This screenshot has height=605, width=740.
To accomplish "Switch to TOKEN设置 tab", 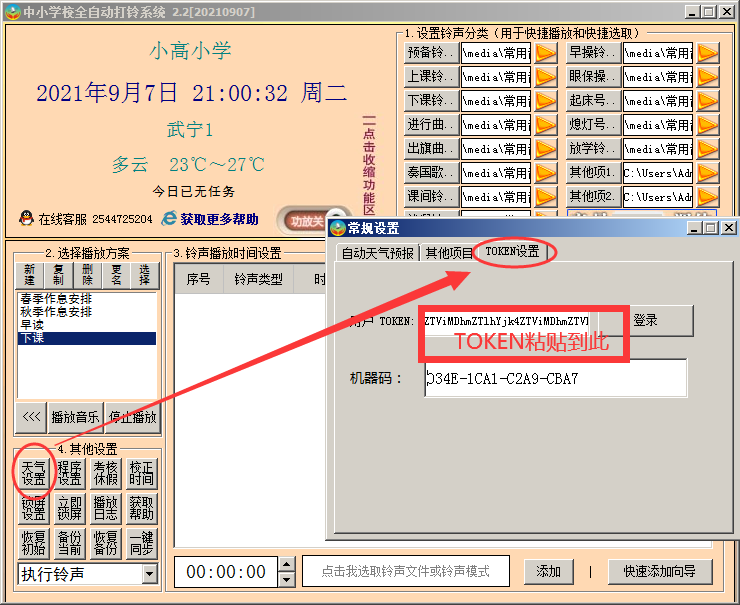I will (x=513, y=252).
